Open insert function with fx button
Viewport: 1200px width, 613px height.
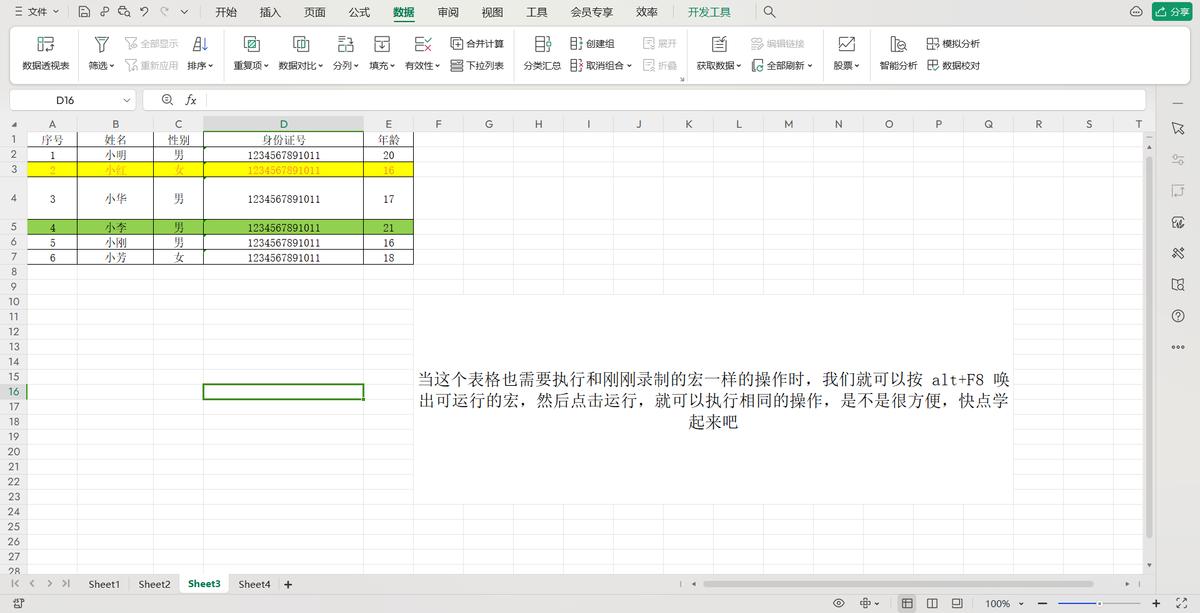[191, 100]
